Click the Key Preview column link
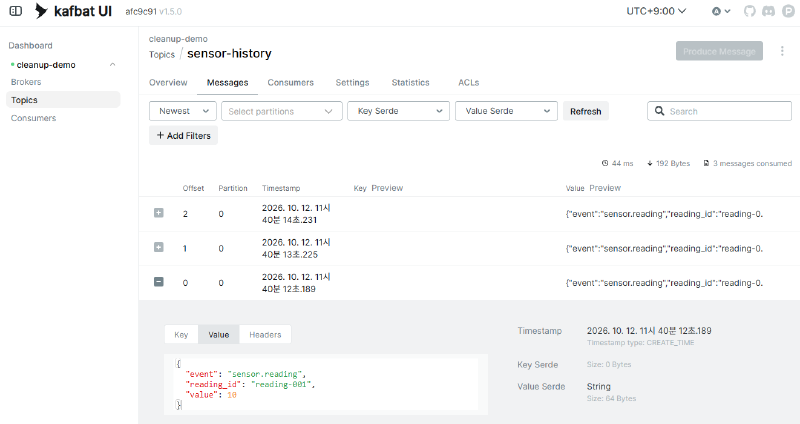Screen dimensions: 800x424 387,188
